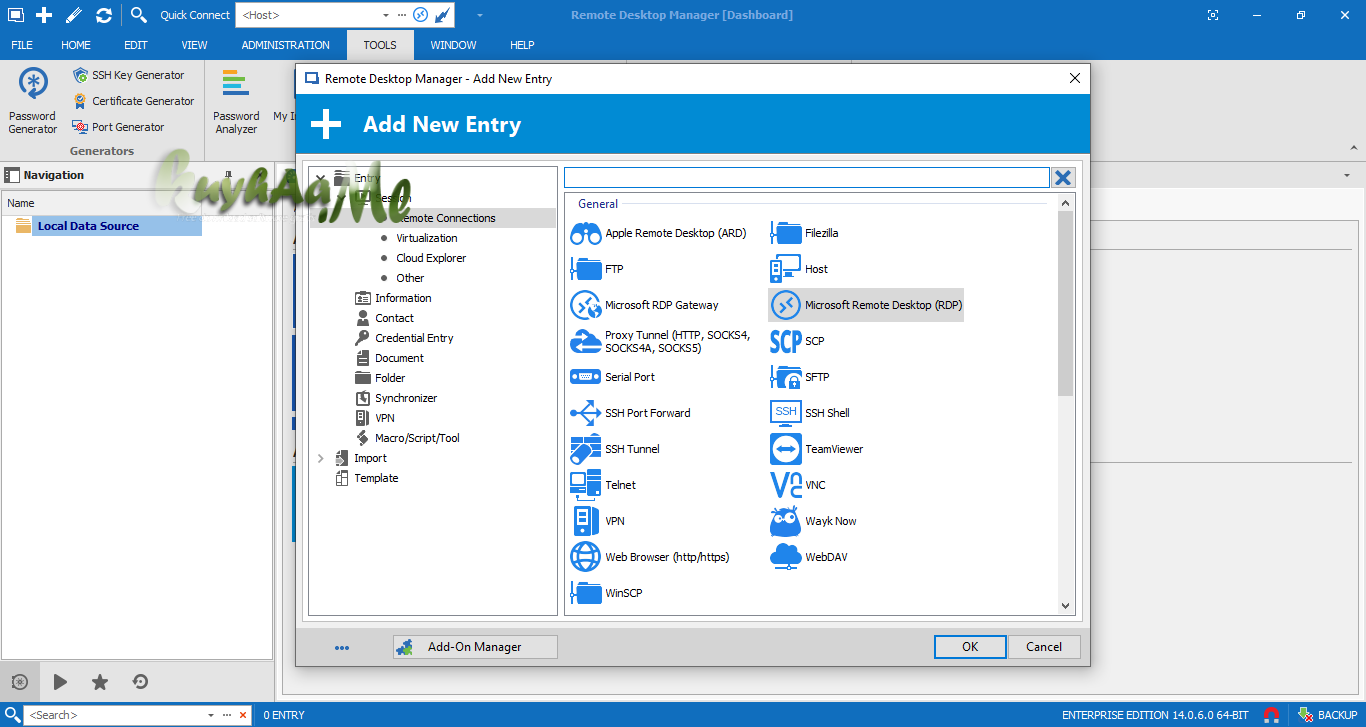
Task: Open the ADMINISTRATION ribbon tab
Action: (285, 45)
